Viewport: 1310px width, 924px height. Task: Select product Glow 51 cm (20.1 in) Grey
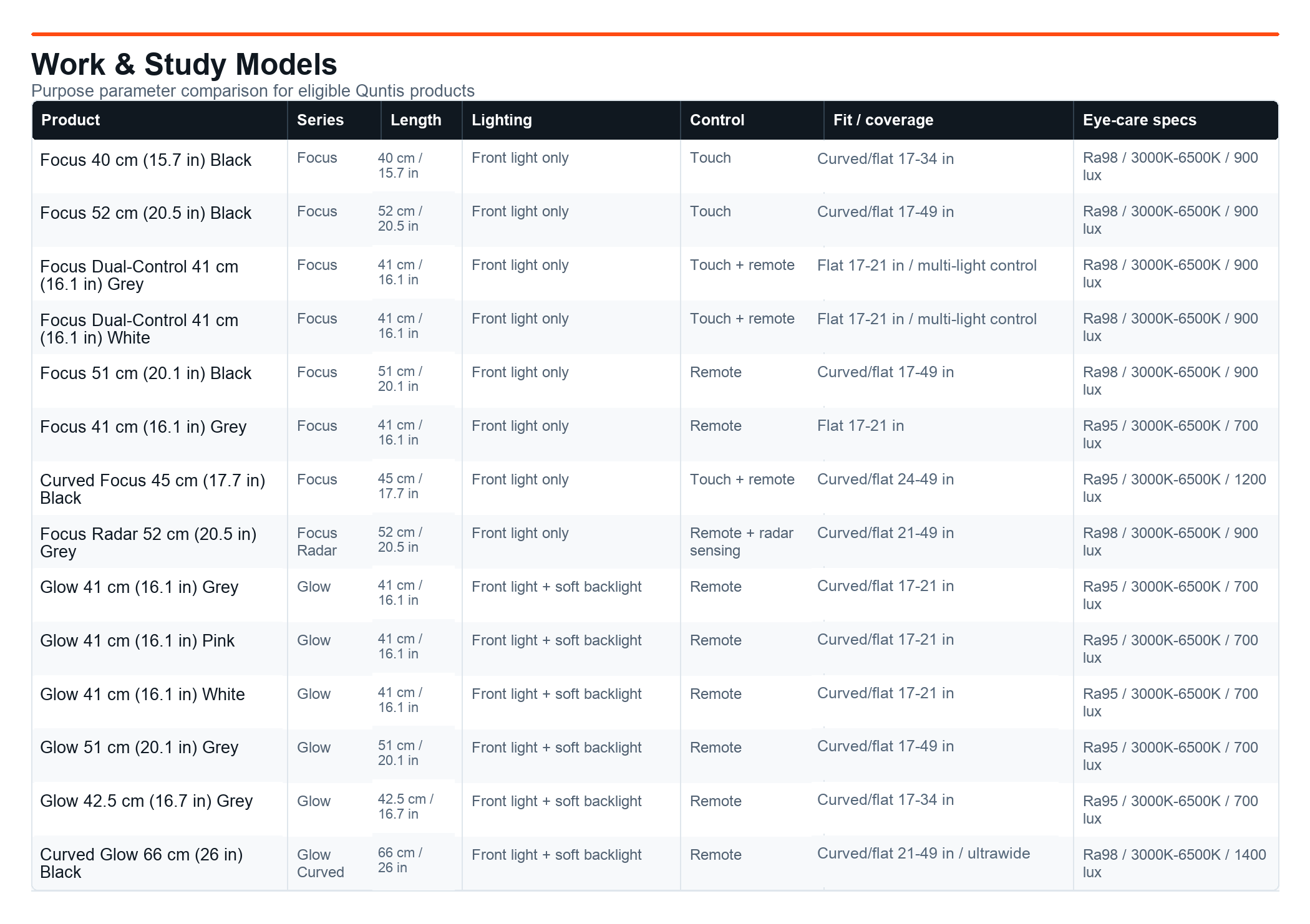(x=139, y=748)
